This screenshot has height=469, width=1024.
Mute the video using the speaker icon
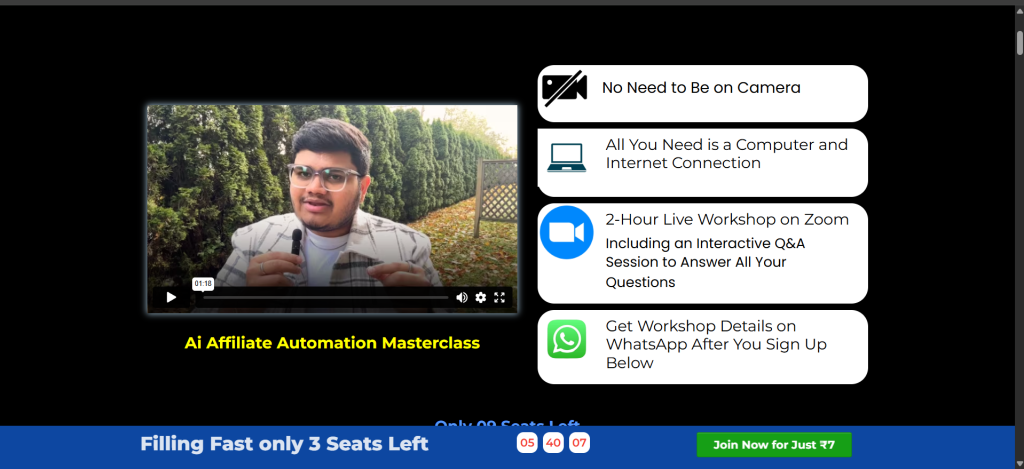point(462,297)
